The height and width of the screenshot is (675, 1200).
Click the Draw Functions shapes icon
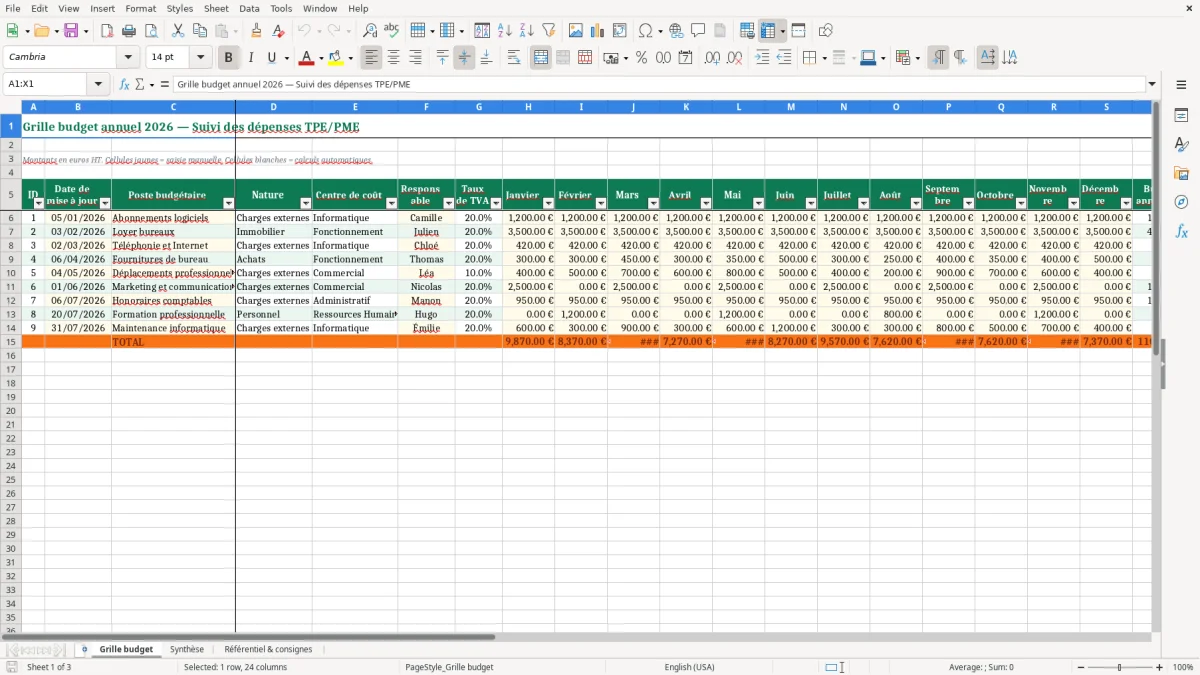pos(826,31)
